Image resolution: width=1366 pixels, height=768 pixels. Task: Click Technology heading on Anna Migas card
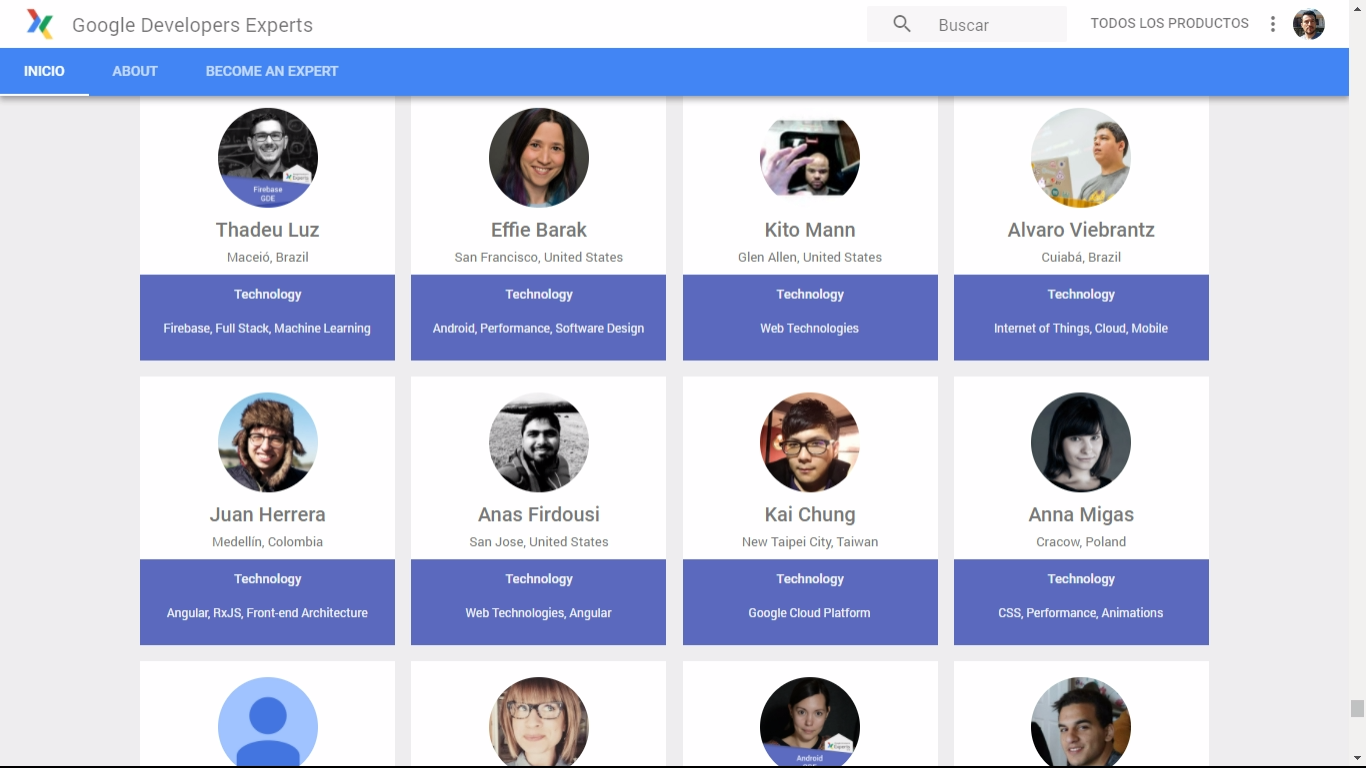click(x=1081, y=579)
